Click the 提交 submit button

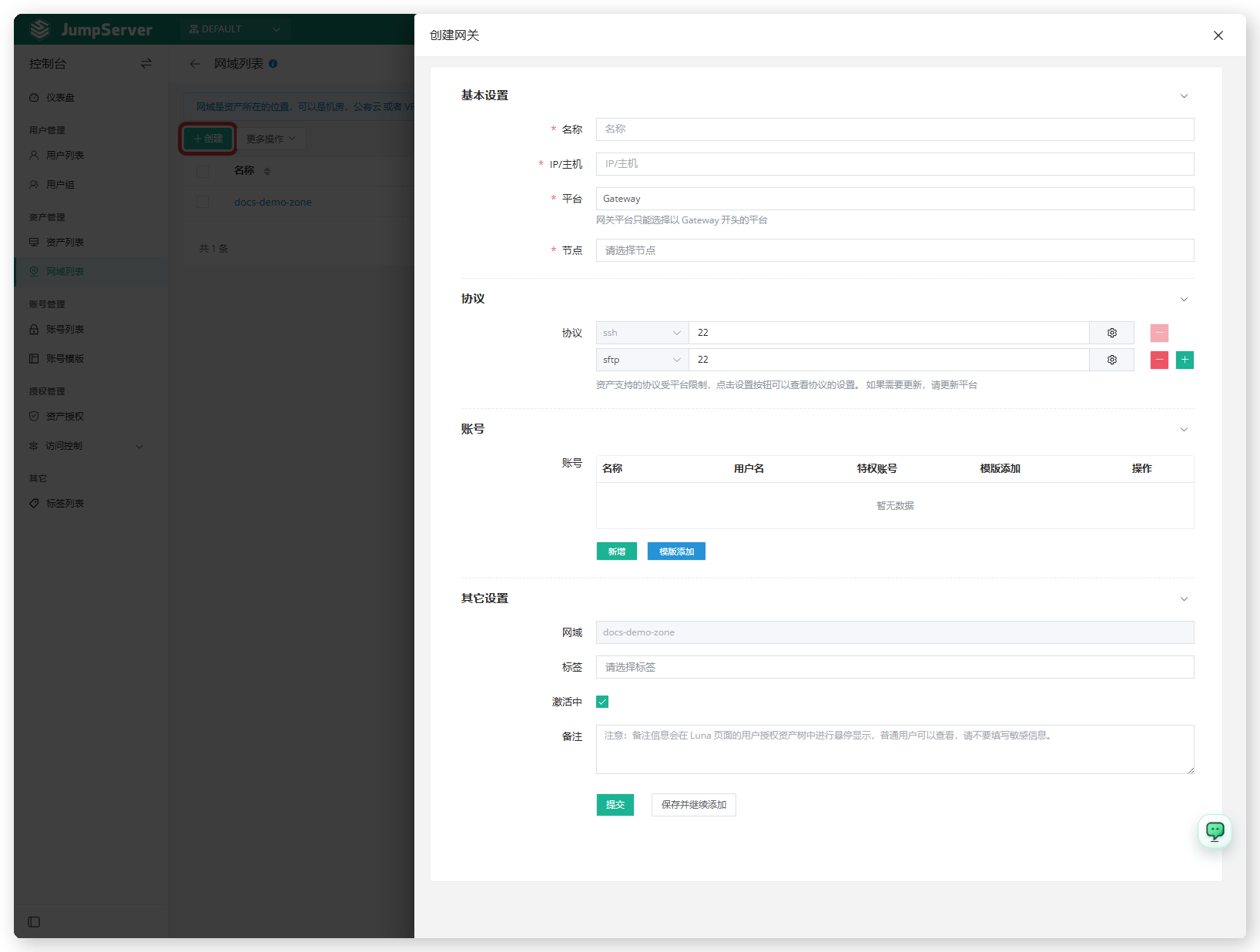615,805
